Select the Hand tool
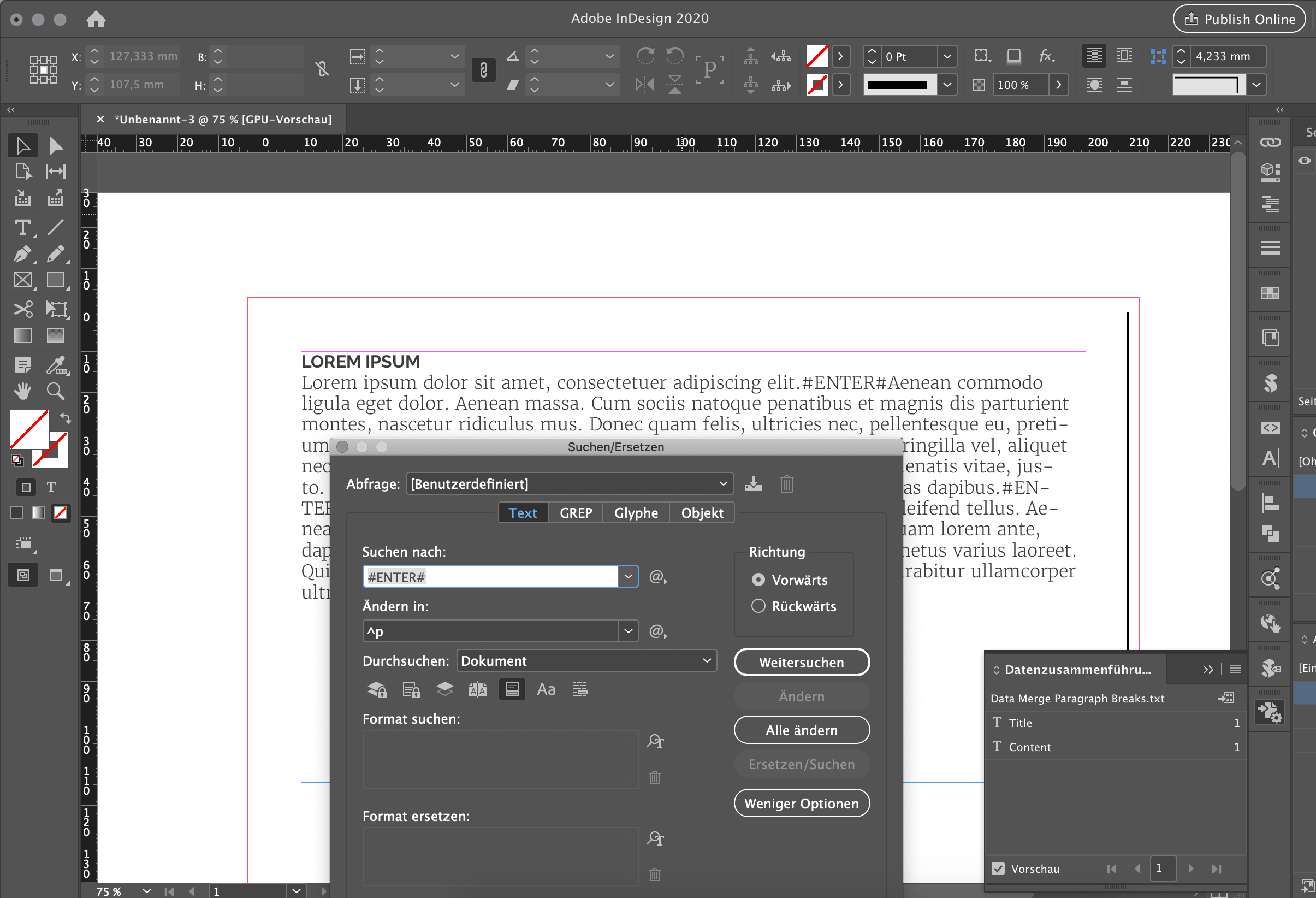Image resolution: width=1316 pixels, height=898 pixels. coord(22,391)
